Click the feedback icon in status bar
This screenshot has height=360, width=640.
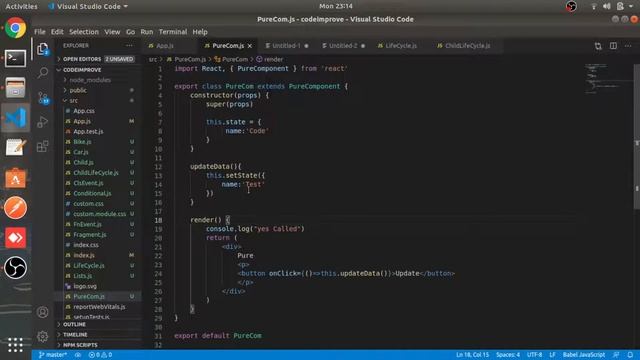(616, 355)
